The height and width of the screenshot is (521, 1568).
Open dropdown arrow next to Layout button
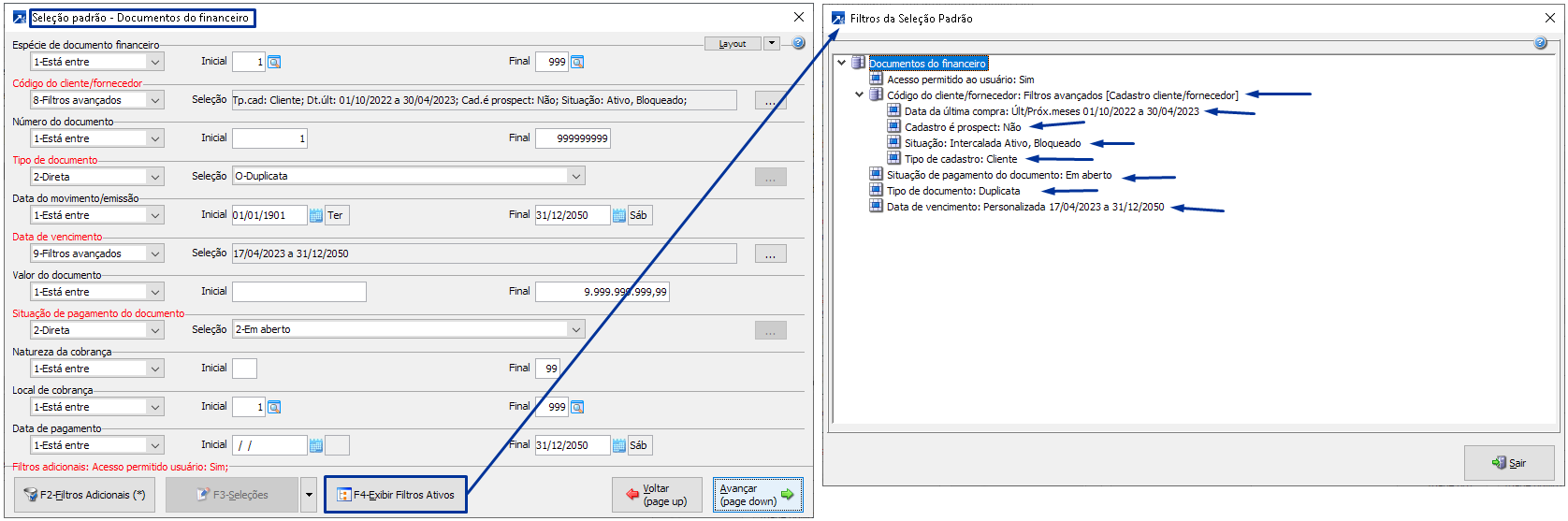pos(771,43)
